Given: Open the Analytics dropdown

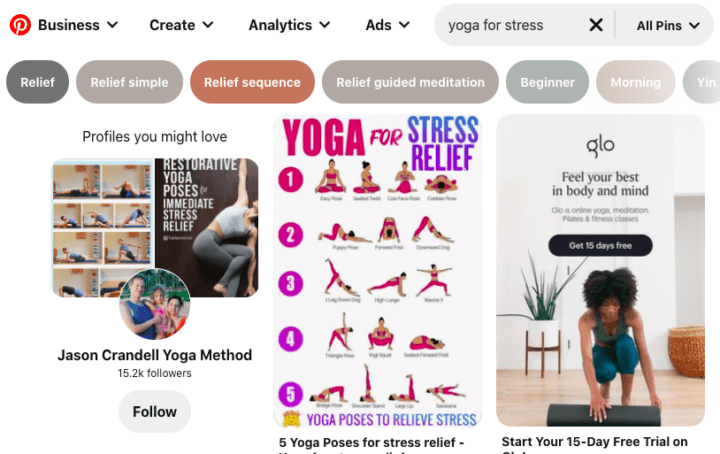Looking at the screenshot, I should pyautogui.click(x=289, y=25).
